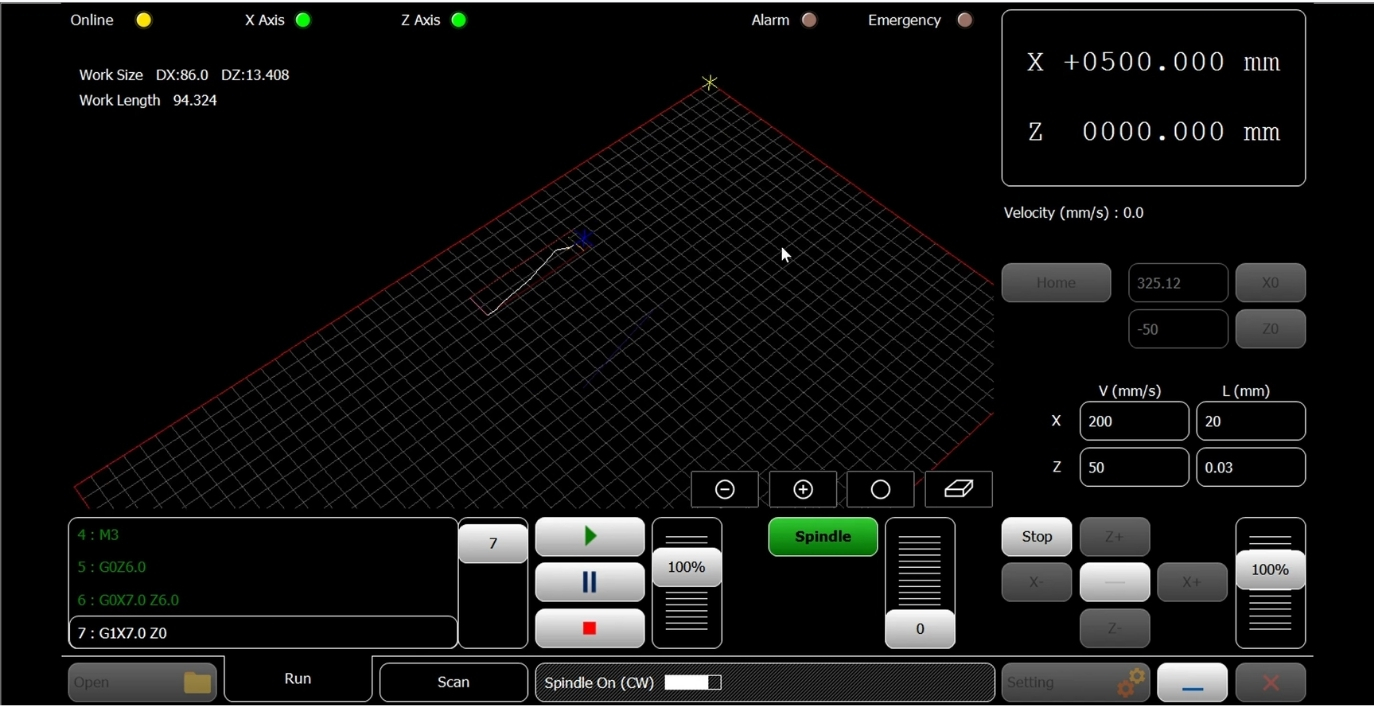This screenshot has height=706, width=1374.
Task: Click the jog Stop button
Action: click(x=1037, y=537)
